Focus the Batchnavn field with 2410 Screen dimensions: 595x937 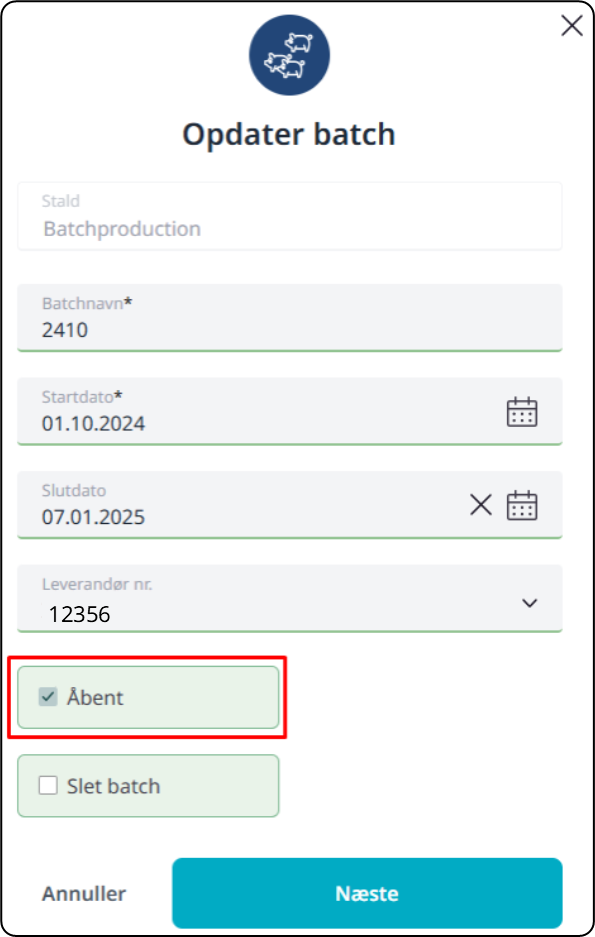(290, 318)
